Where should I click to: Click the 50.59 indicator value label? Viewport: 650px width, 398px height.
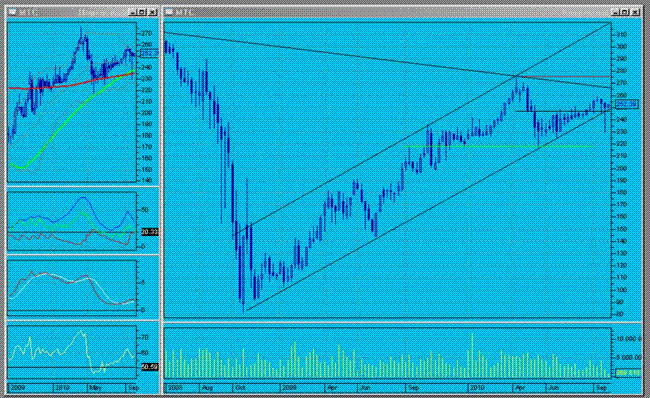coord(150,367)
